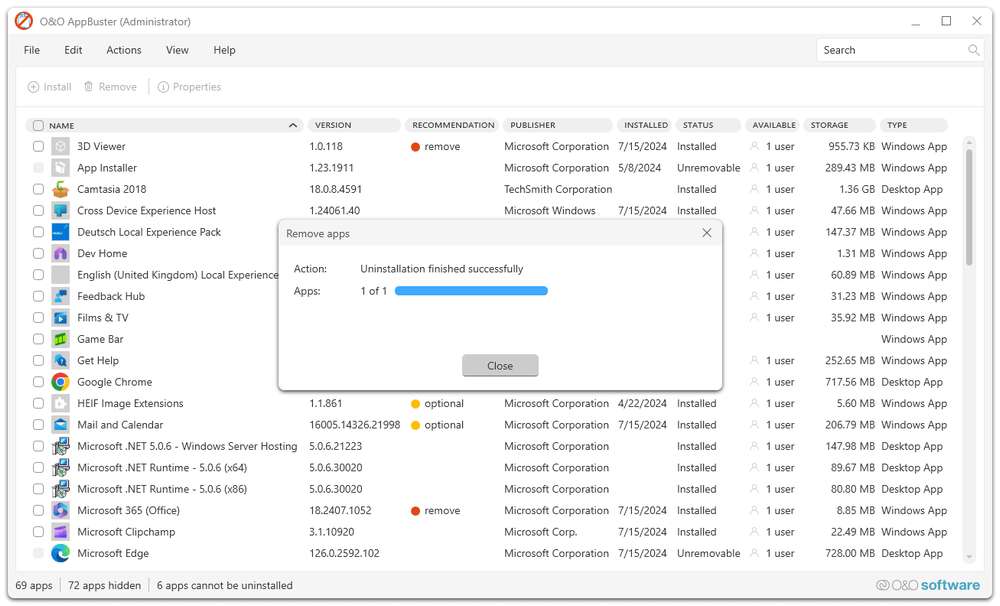Image resolution: width=1000 pixels, height=606 pixels.
Task: Click the search magnifier icon
Action: [x=973, y=50]
